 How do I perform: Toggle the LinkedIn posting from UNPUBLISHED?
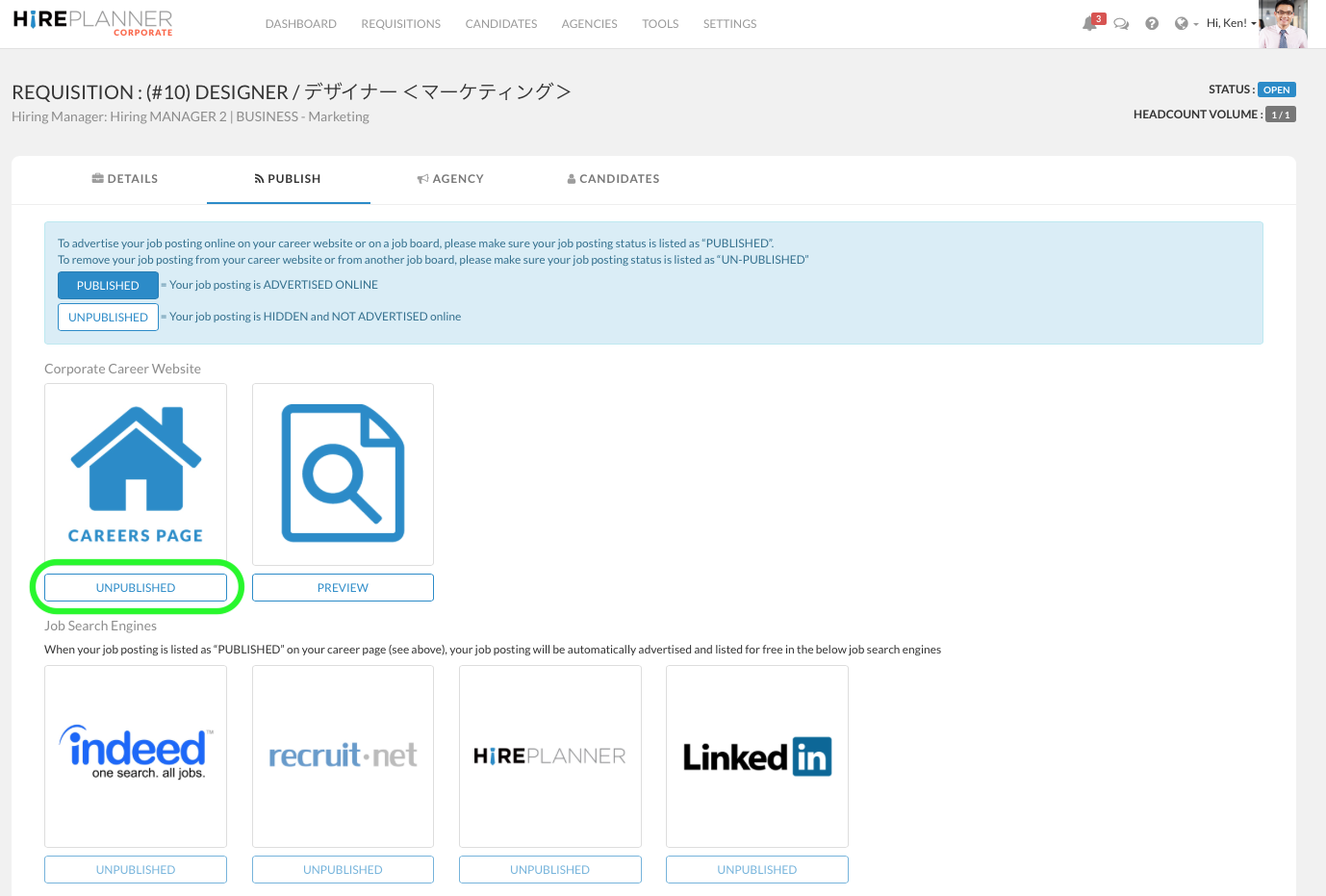(756, 869)
